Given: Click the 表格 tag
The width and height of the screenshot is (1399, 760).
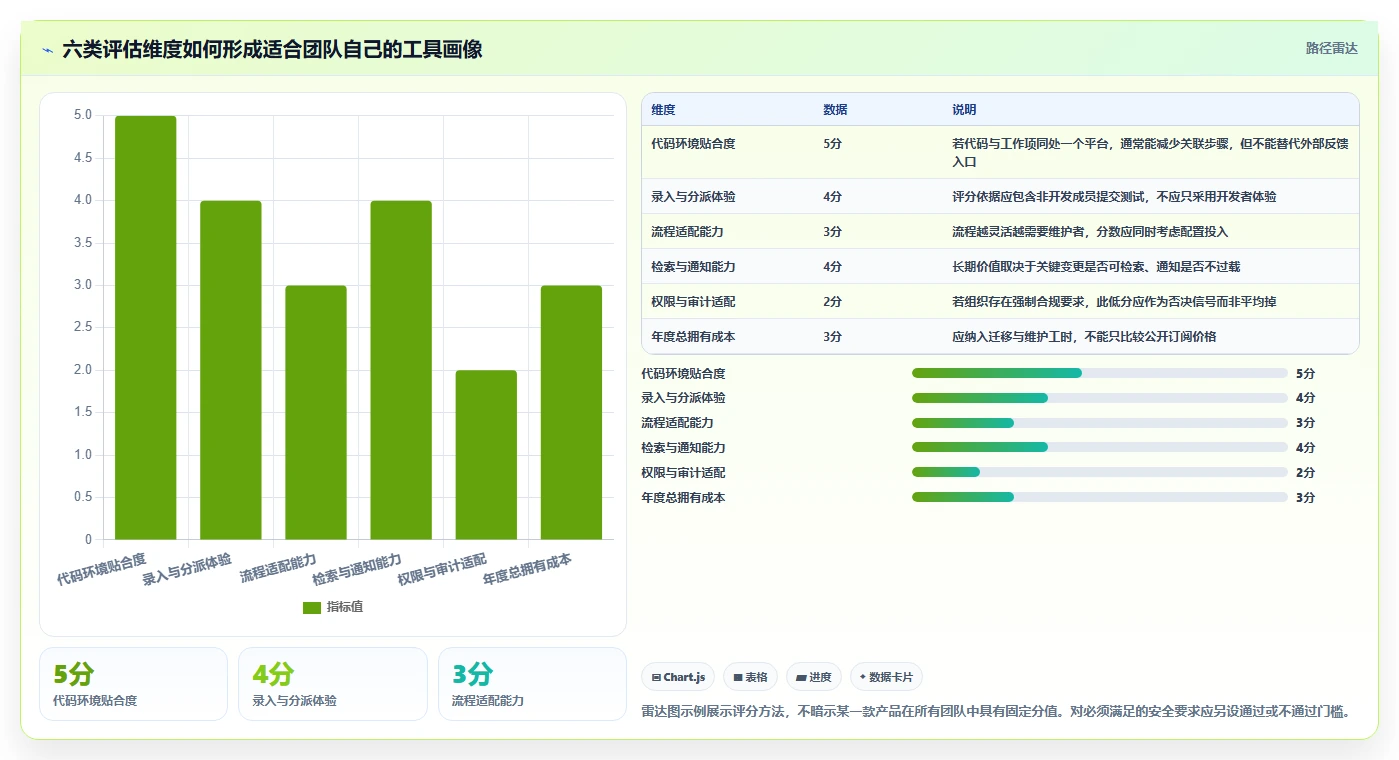Looking at the screenshot, I should [x=751, y=677].
